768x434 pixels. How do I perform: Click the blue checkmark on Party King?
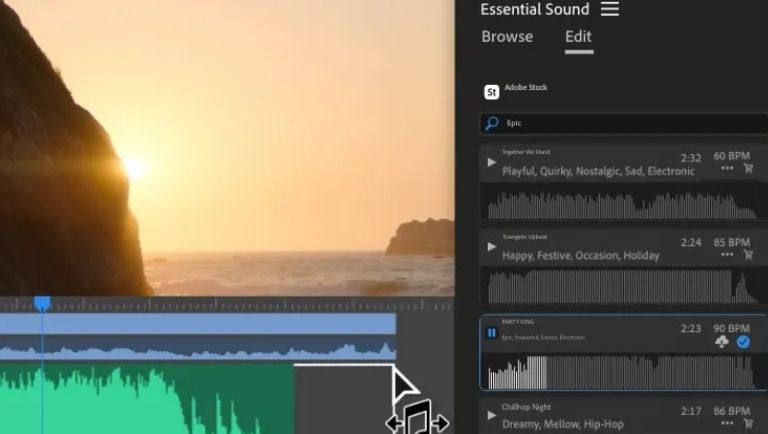(743, 342)
